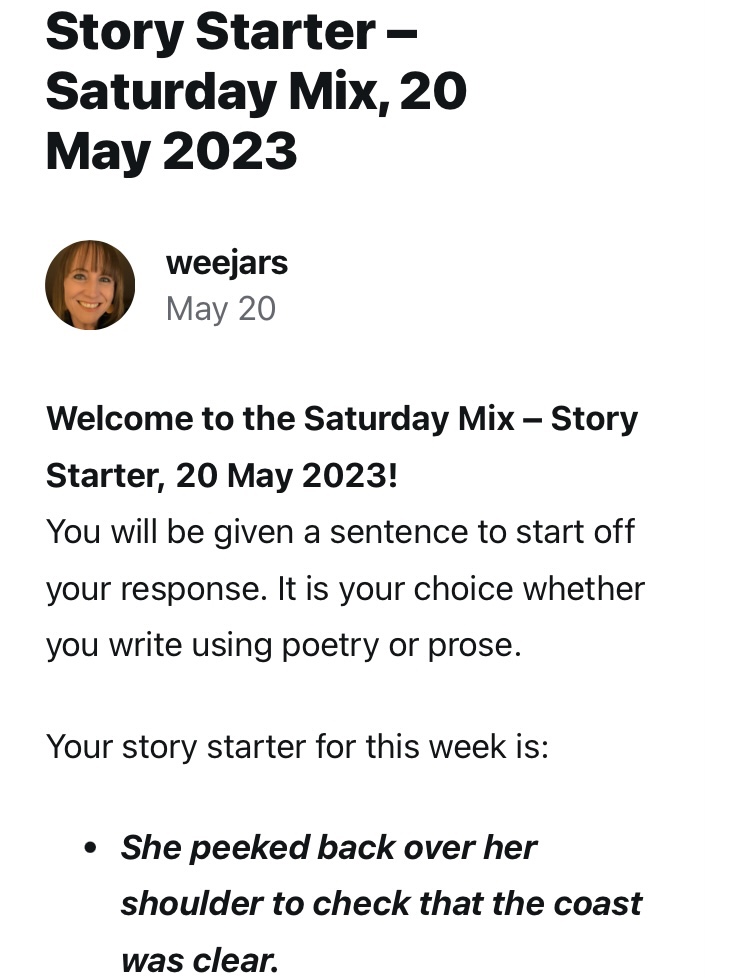This screenshot has height=978, width=750.
Task: Click the 'You will be given a sentence' line
Action: click(340, 531)
